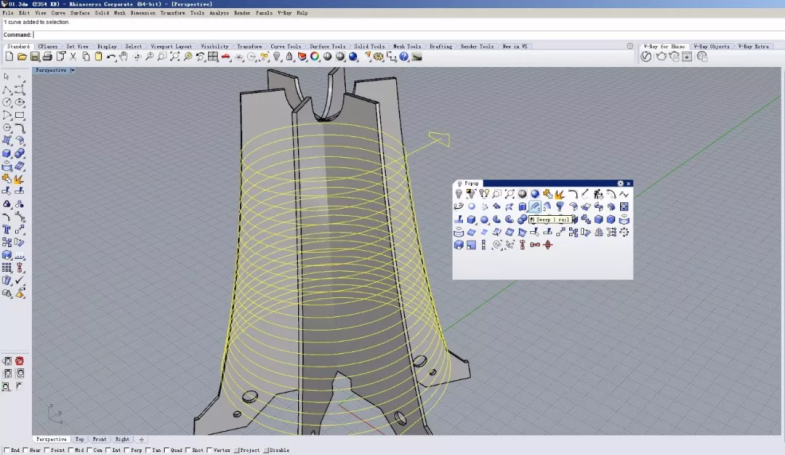Add a new viewport tab with plus
The image size is (785, 455).
[x=141, y=439]
